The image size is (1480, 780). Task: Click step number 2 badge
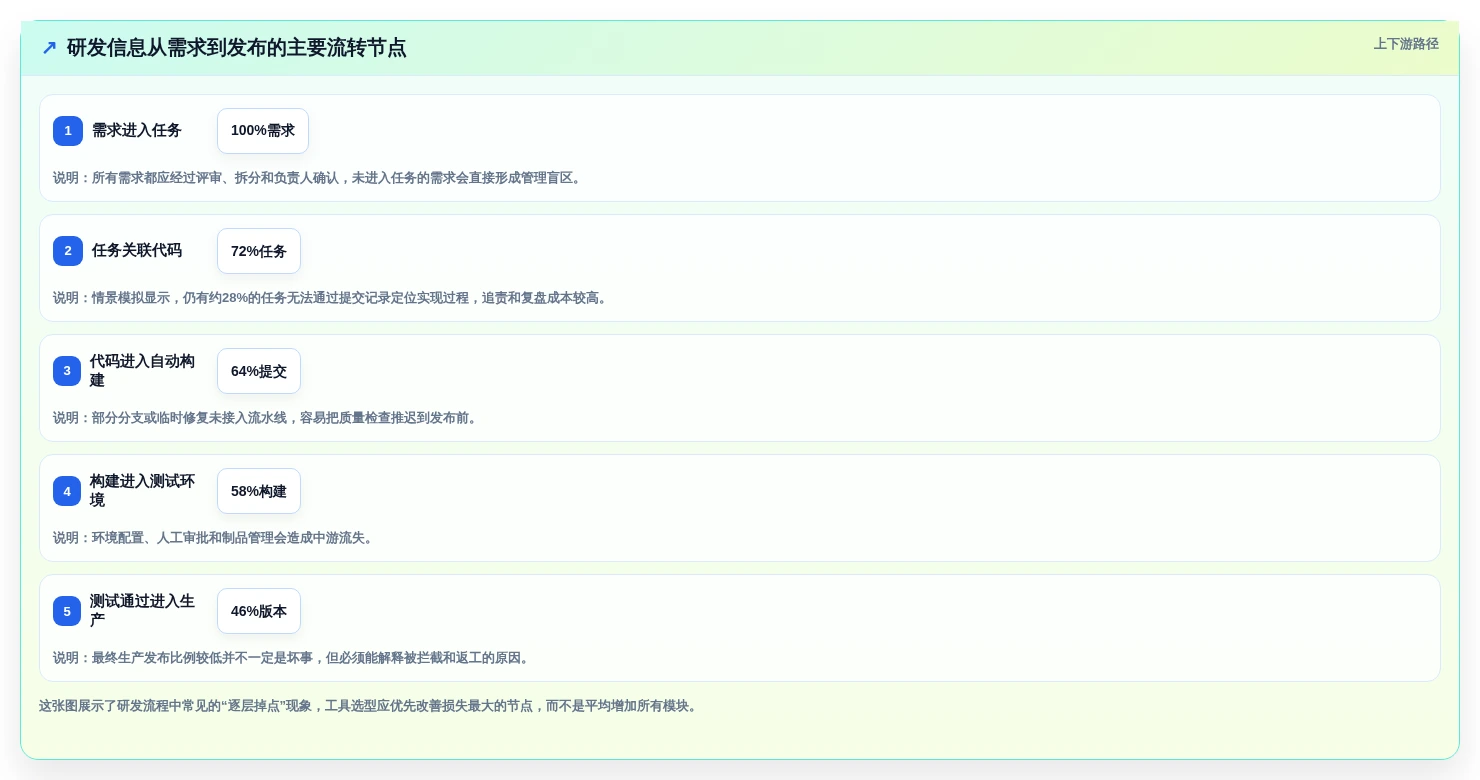click(68, 251)
